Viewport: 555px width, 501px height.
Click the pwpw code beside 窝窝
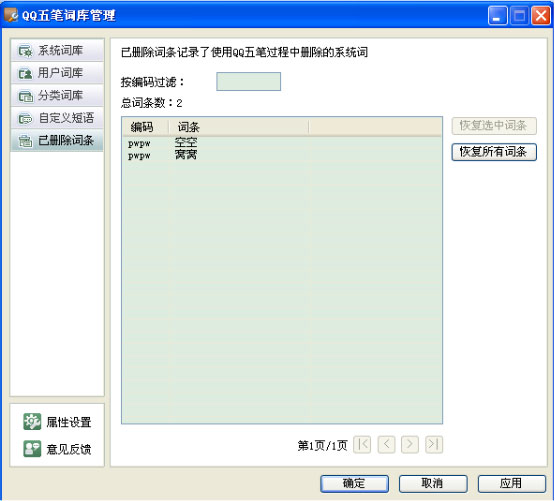[139, 156]
